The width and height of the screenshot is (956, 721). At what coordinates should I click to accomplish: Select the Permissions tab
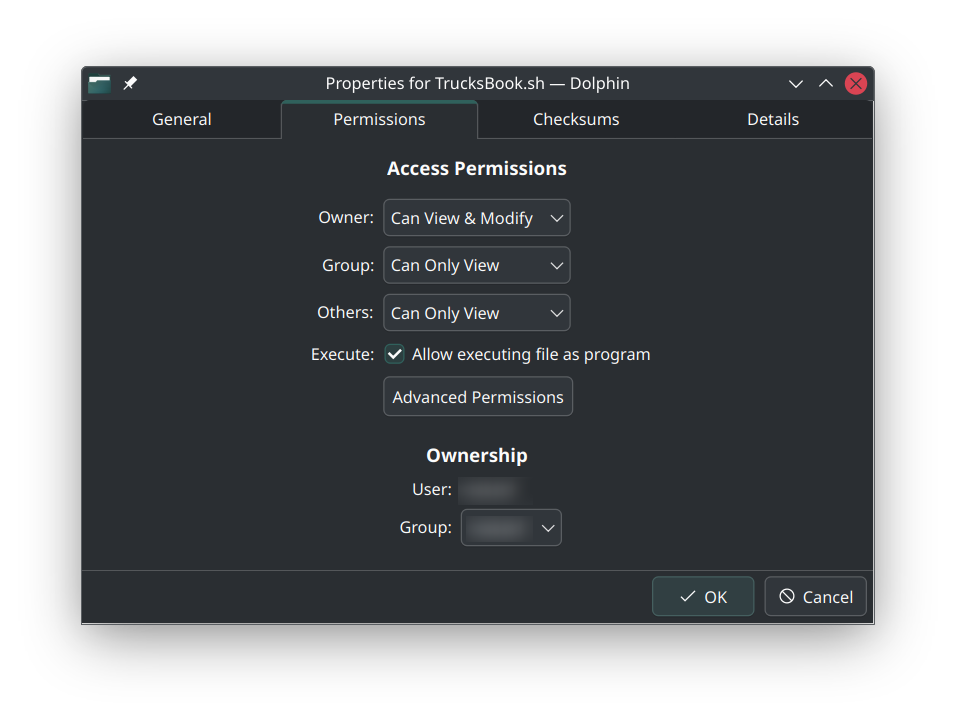[379, 120]
